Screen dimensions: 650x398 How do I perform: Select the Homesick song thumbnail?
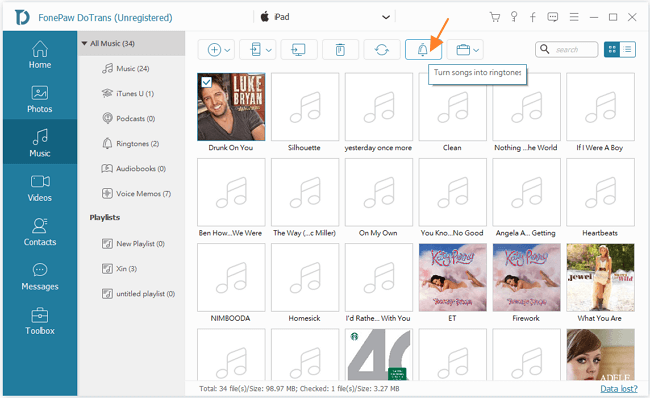(305, 278)
